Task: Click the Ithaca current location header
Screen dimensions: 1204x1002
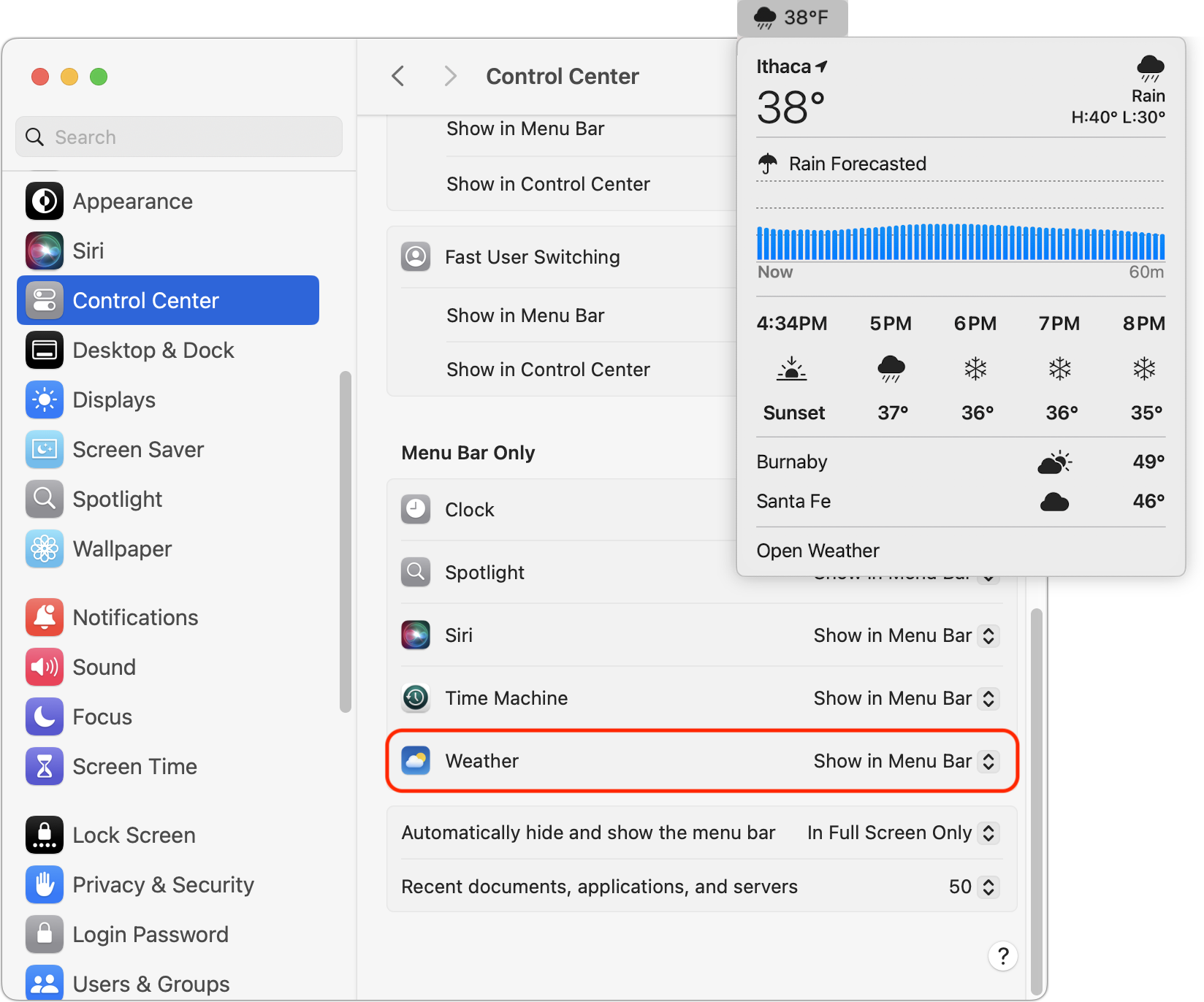Action: [792, 66]
